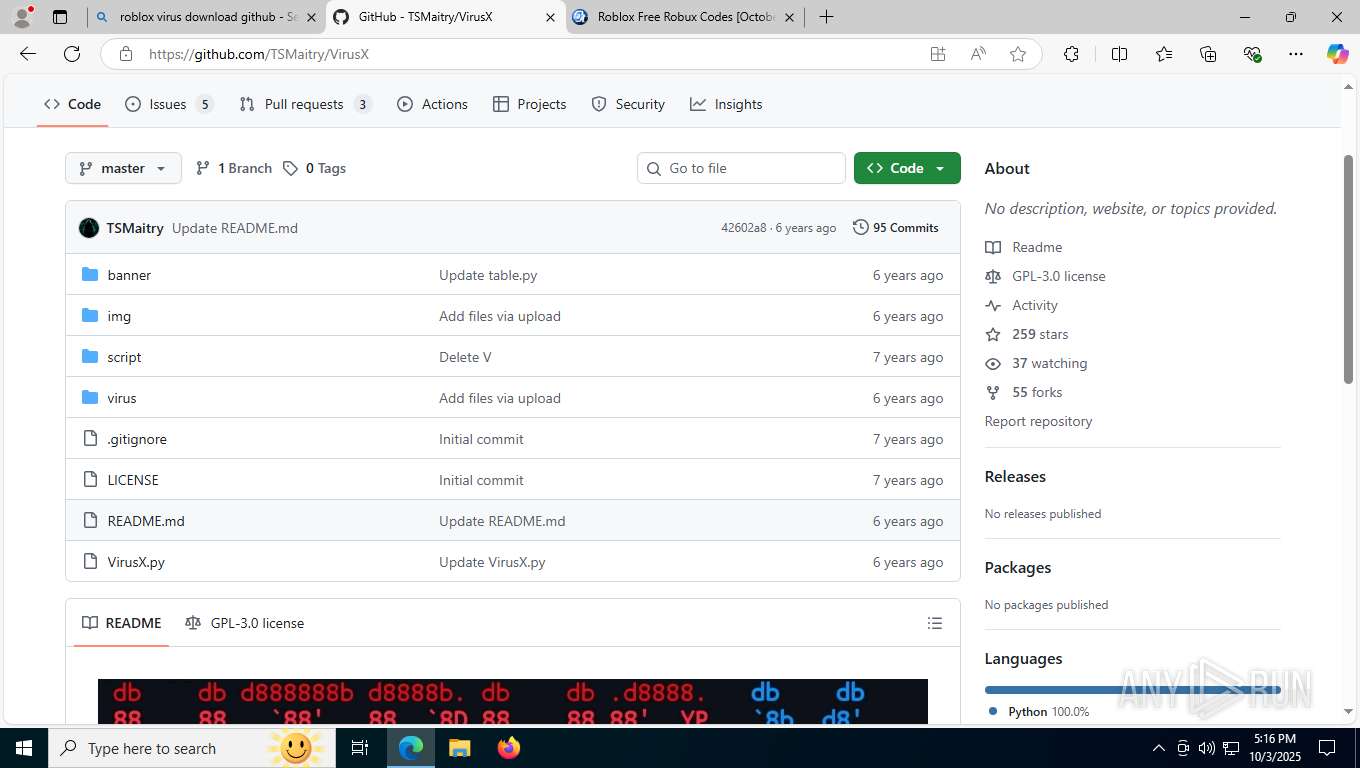Open the .gitignore file
The width and height of the screenshot is (1360, 768).
[137, 439]
